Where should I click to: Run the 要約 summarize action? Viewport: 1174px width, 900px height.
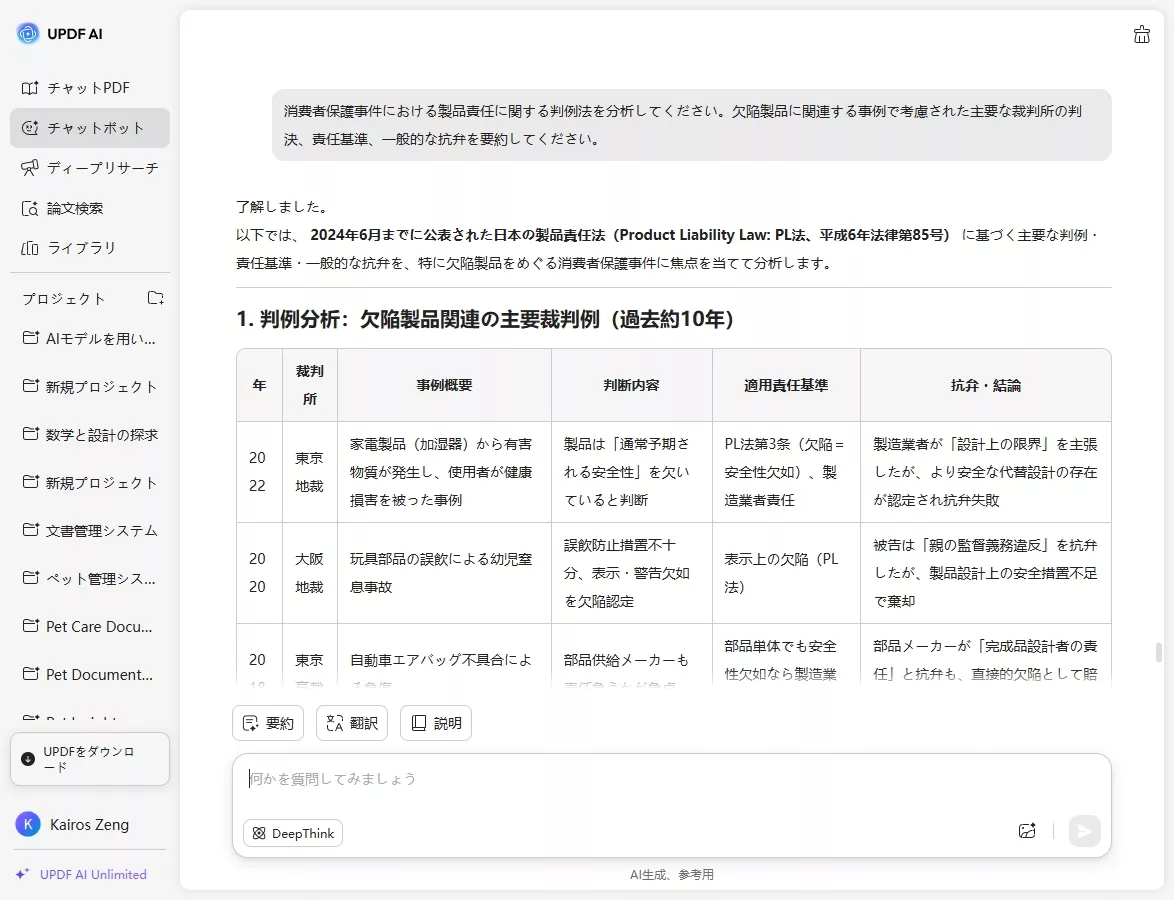coord(267,722)
